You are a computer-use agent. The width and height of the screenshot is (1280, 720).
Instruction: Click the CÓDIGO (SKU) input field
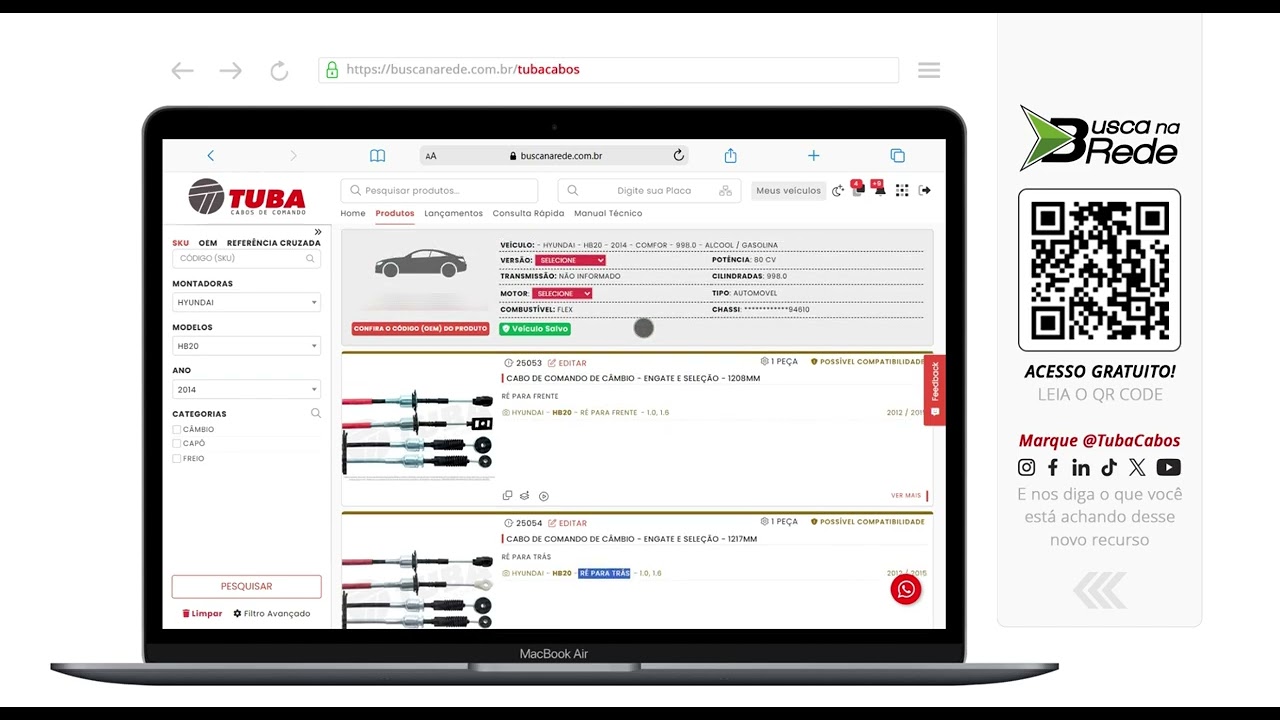pos(246,258)
